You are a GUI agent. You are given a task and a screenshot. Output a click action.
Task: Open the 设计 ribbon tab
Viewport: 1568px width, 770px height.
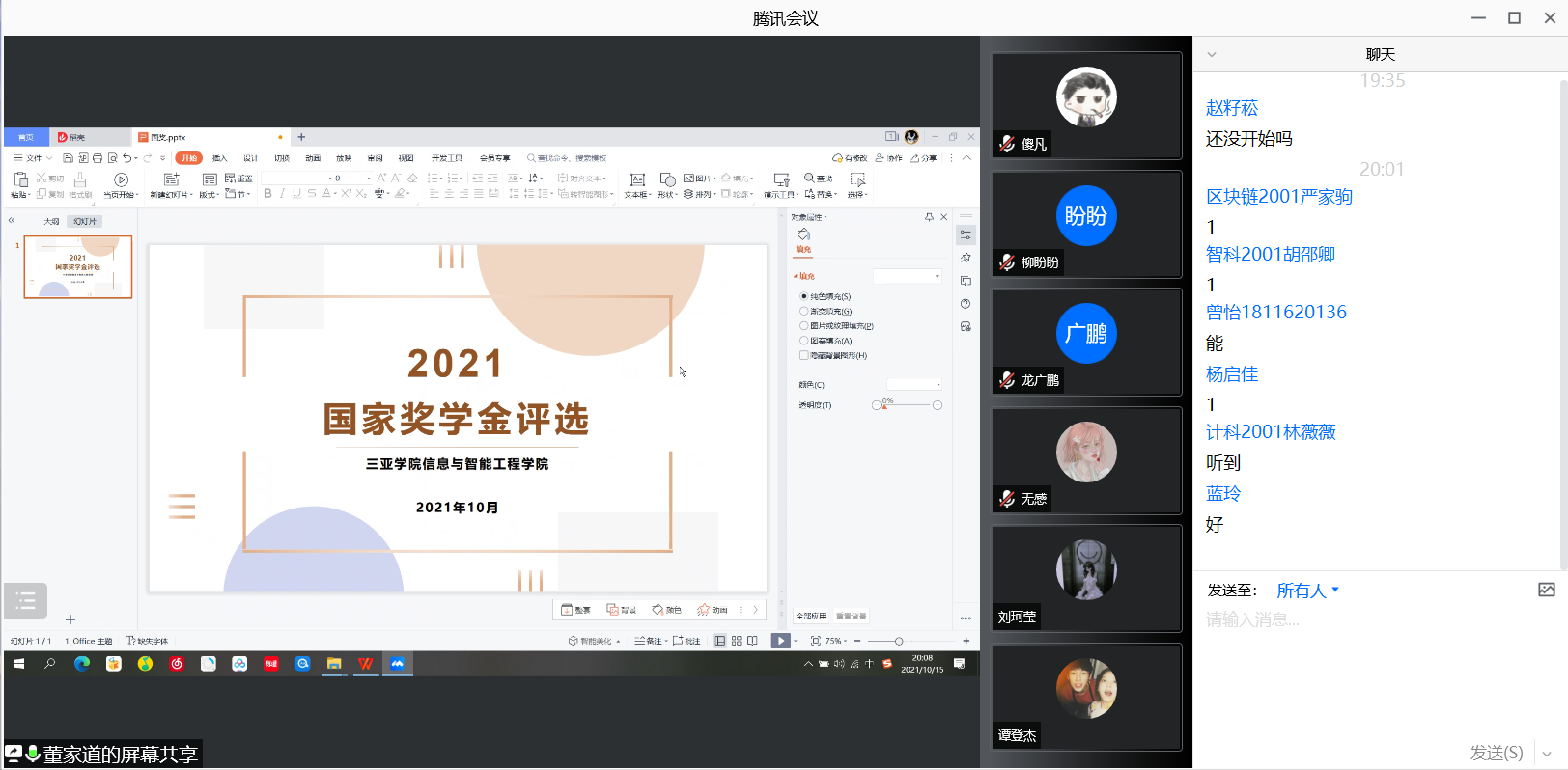point(250,158)
